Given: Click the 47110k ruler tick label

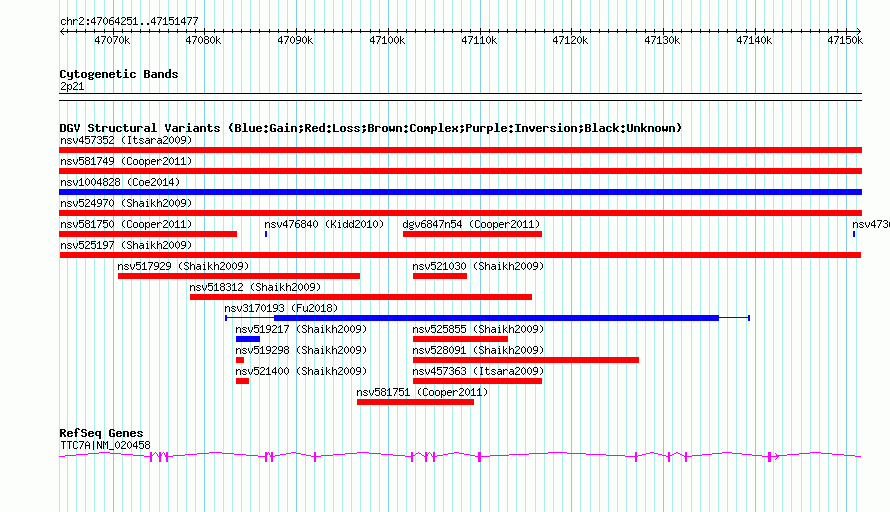Looking at the screenshot, I should click(479, 40).
